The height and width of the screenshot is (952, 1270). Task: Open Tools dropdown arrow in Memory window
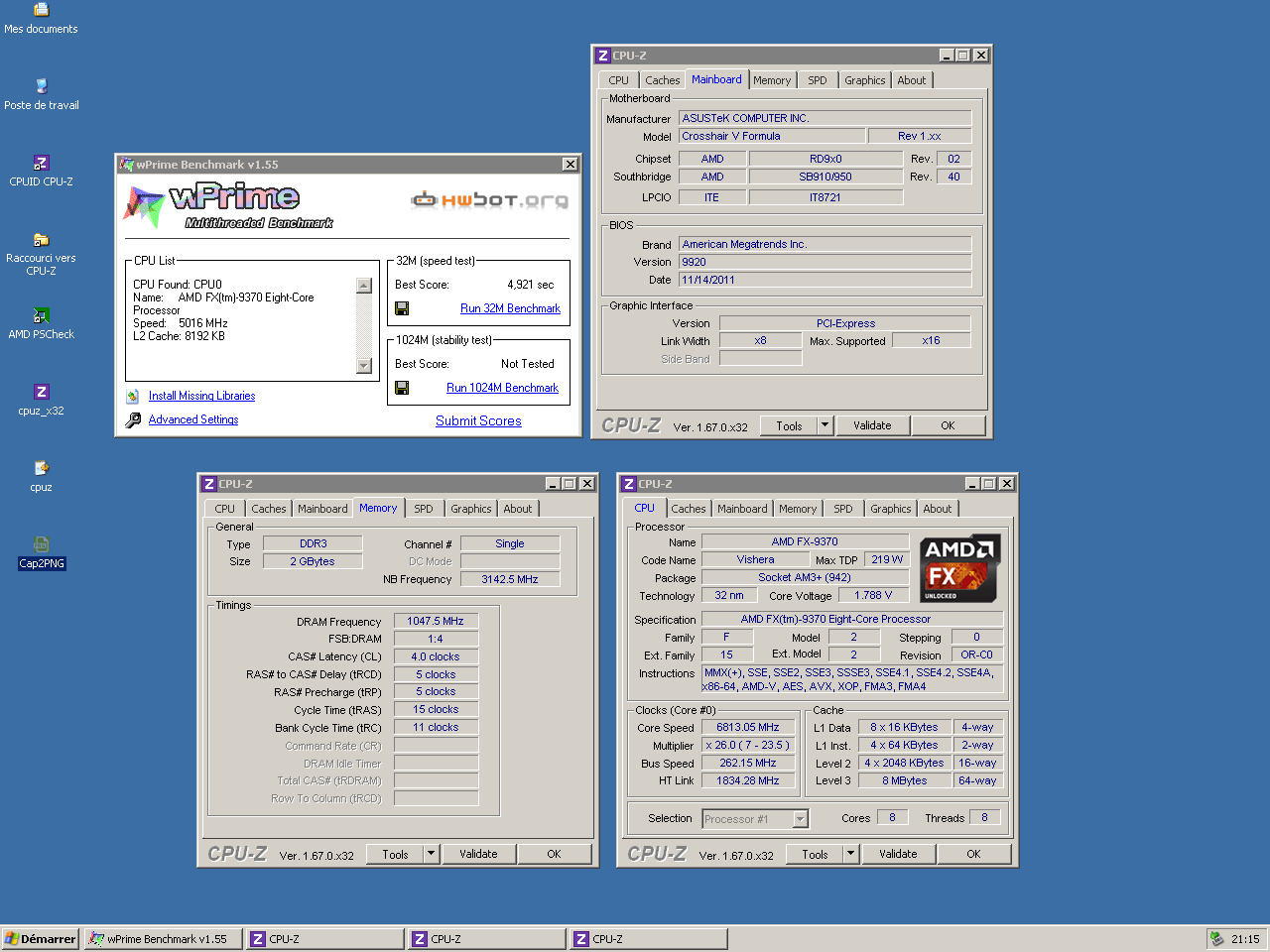click(431, 854)
